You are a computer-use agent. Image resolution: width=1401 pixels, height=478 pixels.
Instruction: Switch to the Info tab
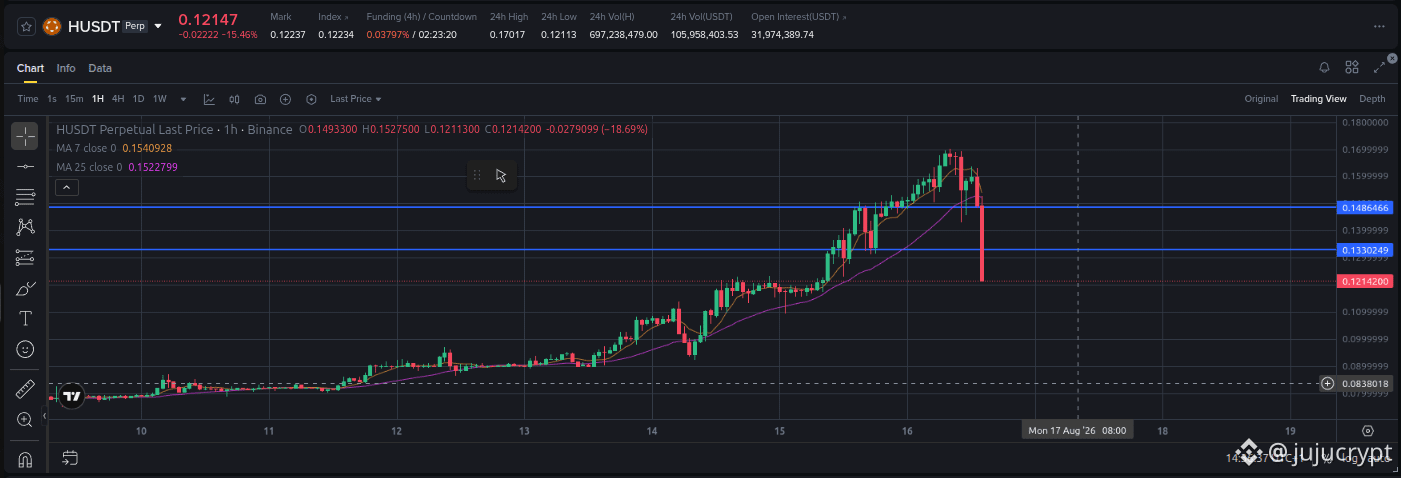click(66, 68)
